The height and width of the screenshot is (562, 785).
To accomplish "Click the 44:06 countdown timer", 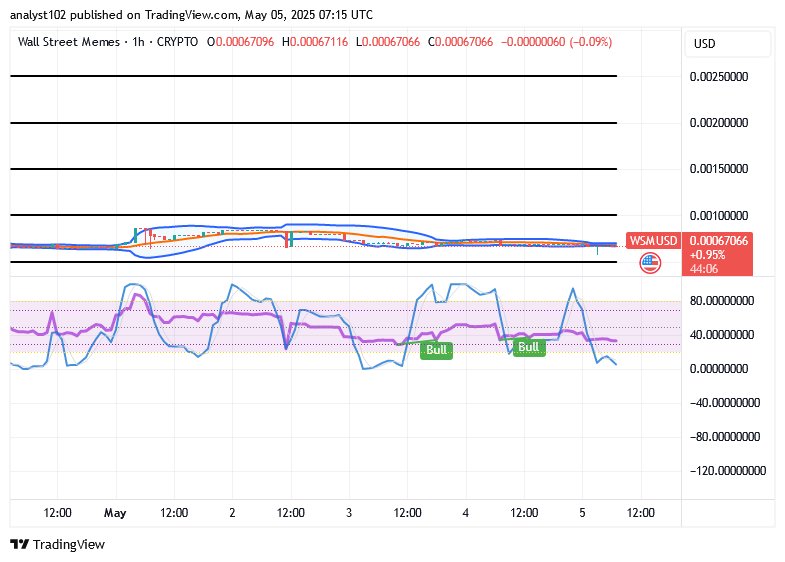I will click(704, 269).
